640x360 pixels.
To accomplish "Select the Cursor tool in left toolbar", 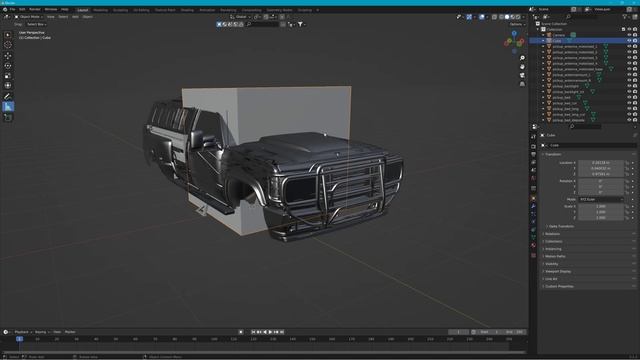I will pos(8,45).
